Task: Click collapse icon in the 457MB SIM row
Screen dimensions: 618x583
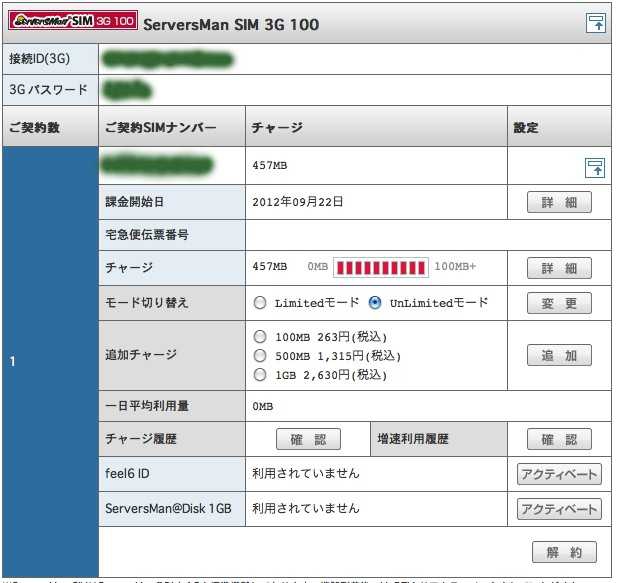Action: [595, 168]
